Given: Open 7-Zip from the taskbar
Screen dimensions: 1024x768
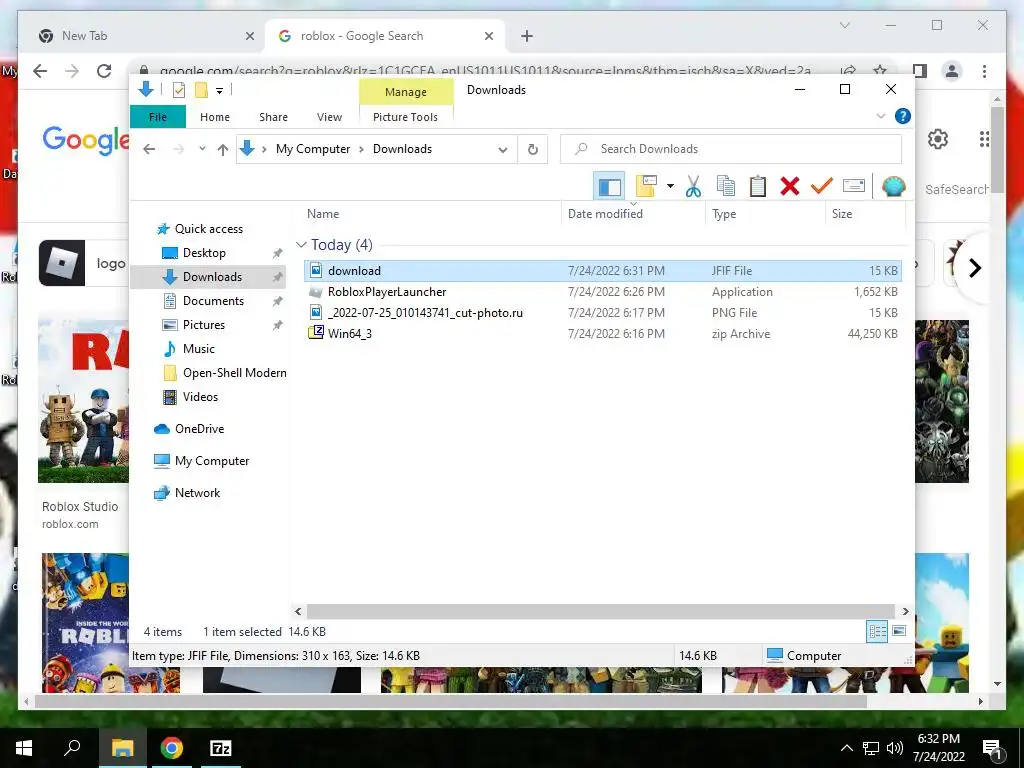Looking at the screenshot, I should click(x=221, y=748).
